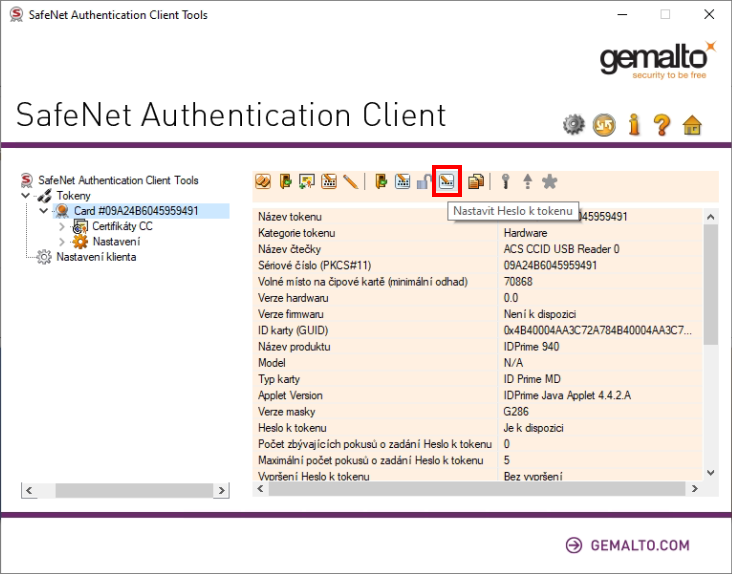This screenshot has height=574, width=732.
Task: Click the gemalto logo in header
Action: [x=657, y=61]
